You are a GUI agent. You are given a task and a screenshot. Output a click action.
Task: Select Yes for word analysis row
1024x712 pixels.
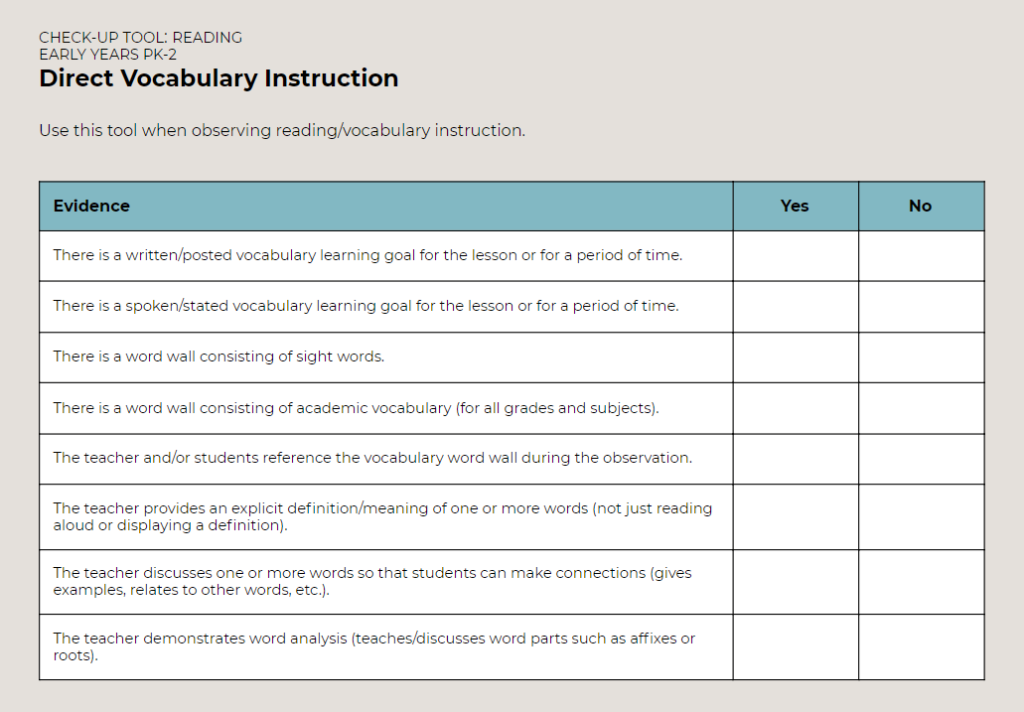coord(795,647)
